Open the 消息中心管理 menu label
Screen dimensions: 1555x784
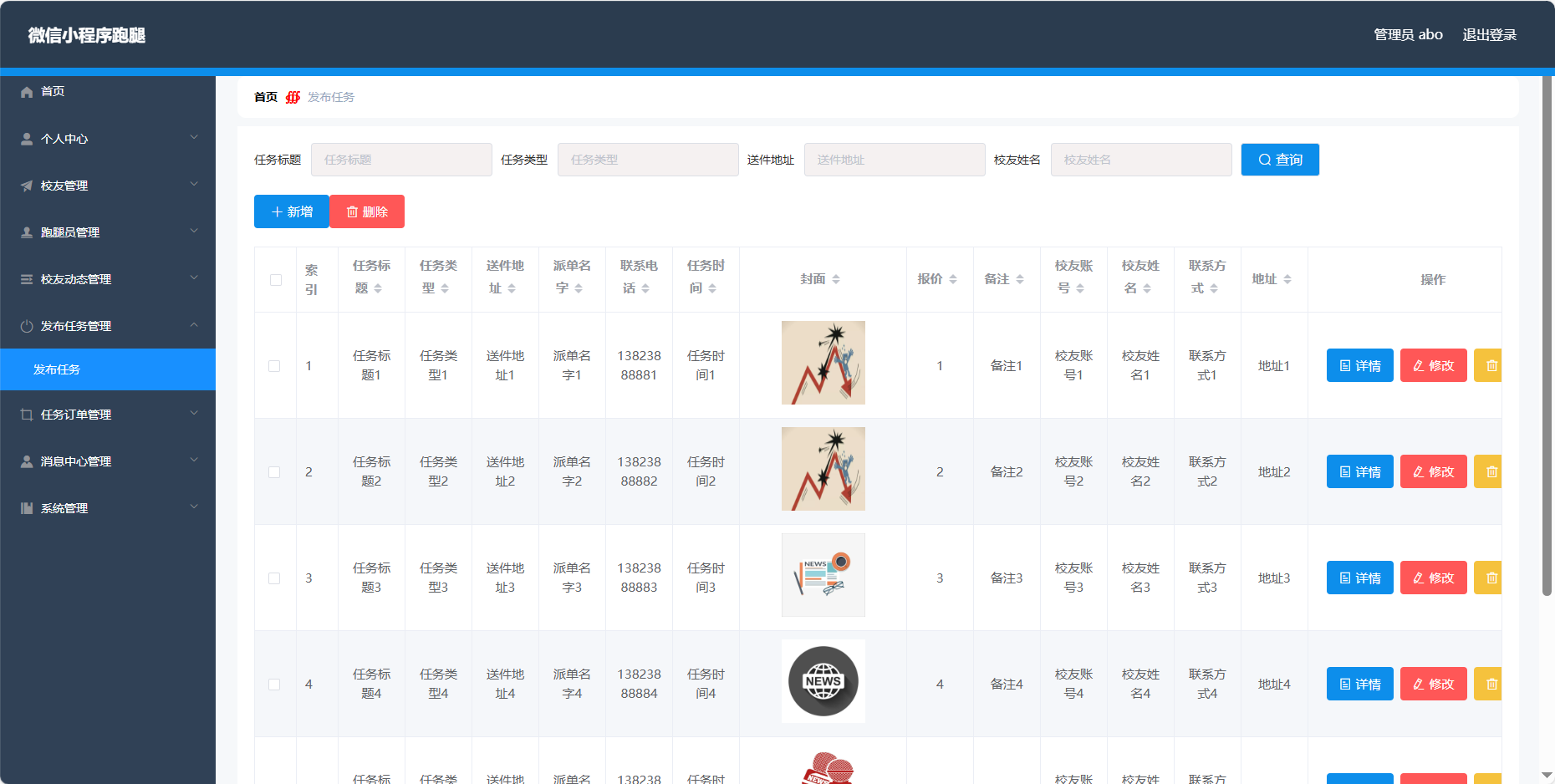(76, 461)
